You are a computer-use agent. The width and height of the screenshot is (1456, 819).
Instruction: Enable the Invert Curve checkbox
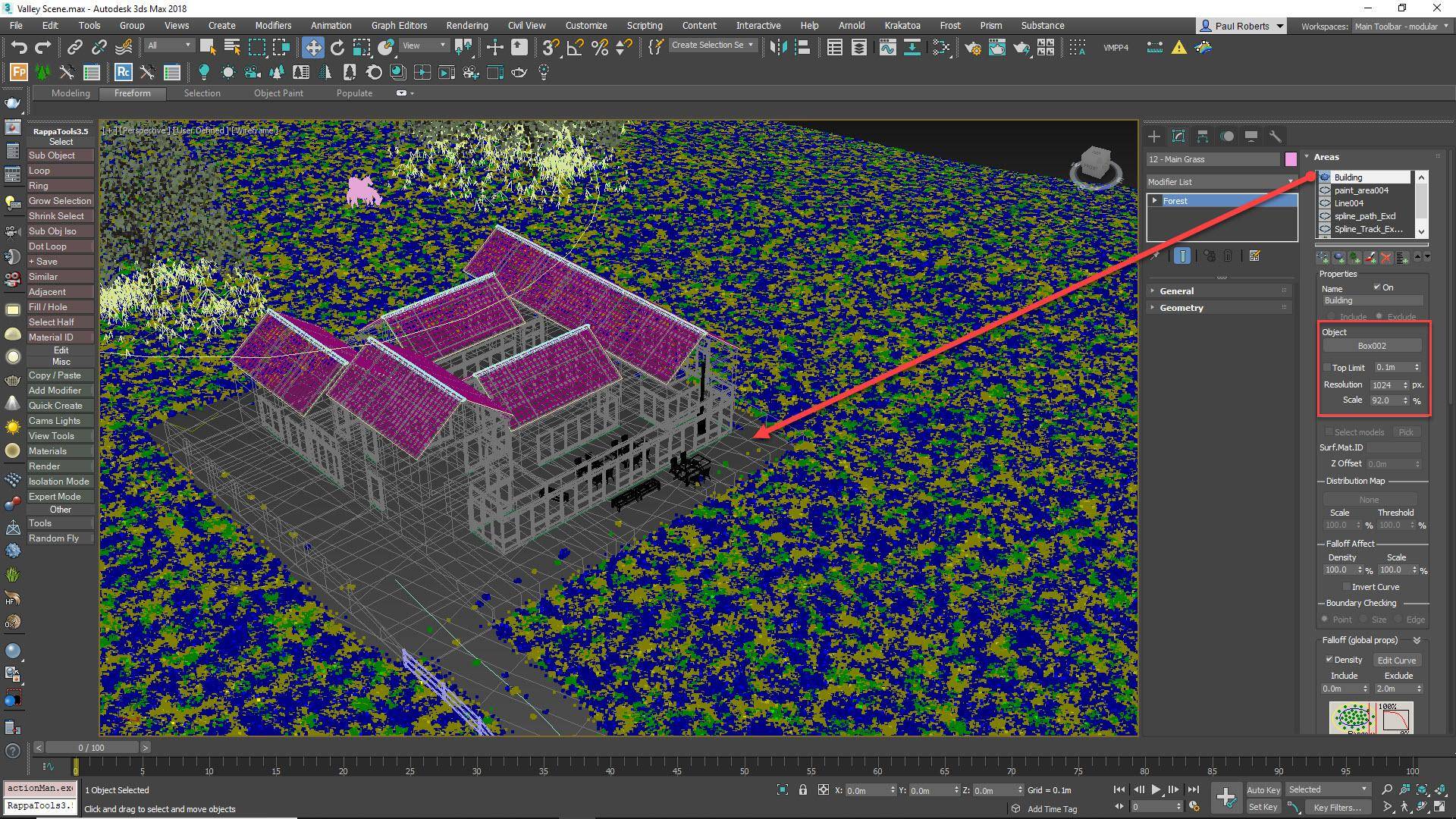pos(1347,587)
